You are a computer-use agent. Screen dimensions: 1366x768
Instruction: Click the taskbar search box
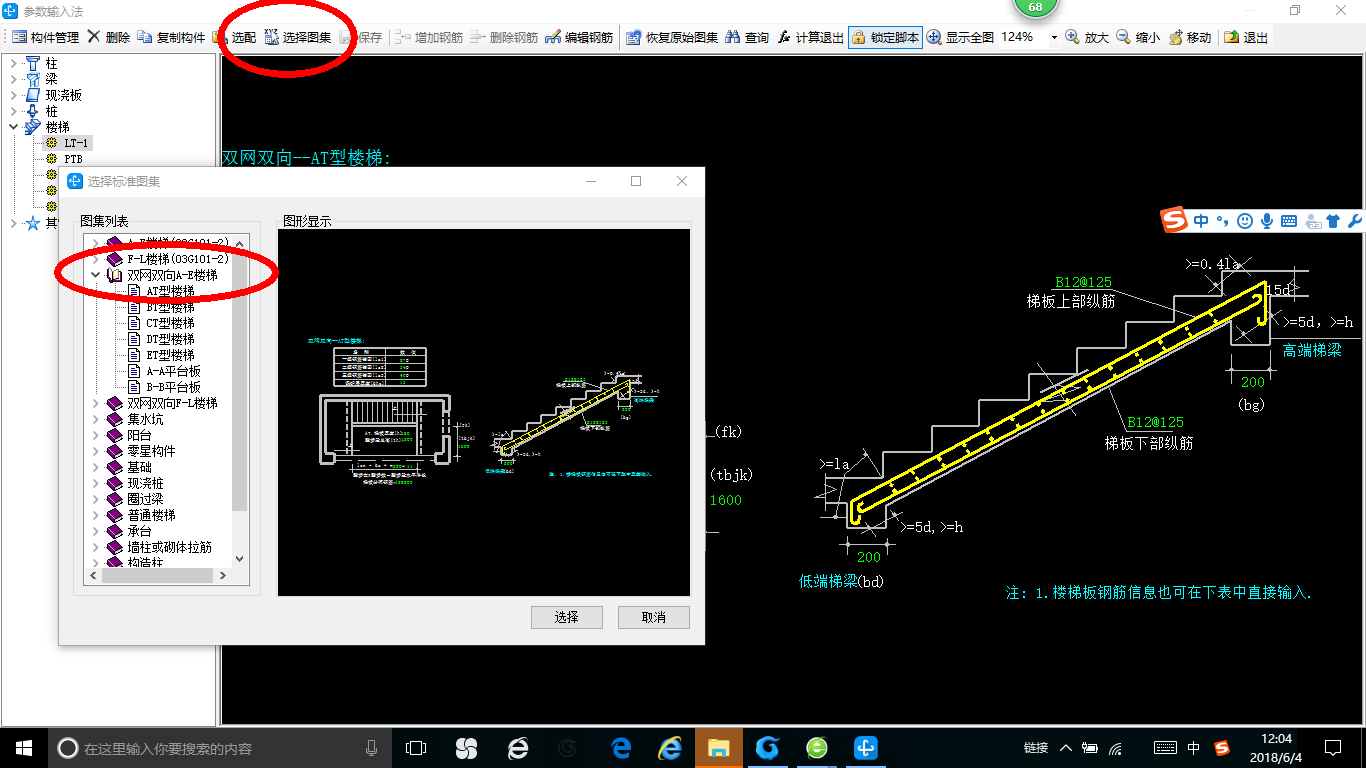point(220,747)
